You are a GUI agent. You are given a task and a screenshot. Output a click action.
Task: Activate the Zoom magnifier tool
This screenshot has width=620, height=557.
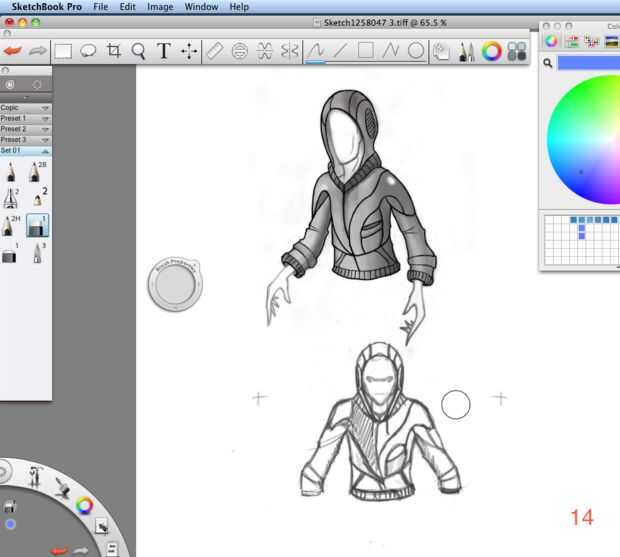[x=139, y=50]
